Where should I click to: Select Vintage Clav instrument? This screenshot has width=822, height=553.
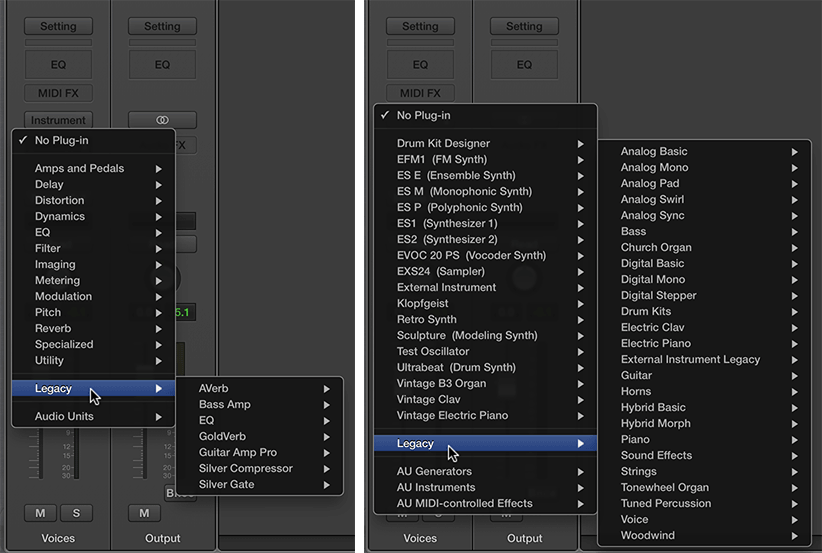(485, 399)
